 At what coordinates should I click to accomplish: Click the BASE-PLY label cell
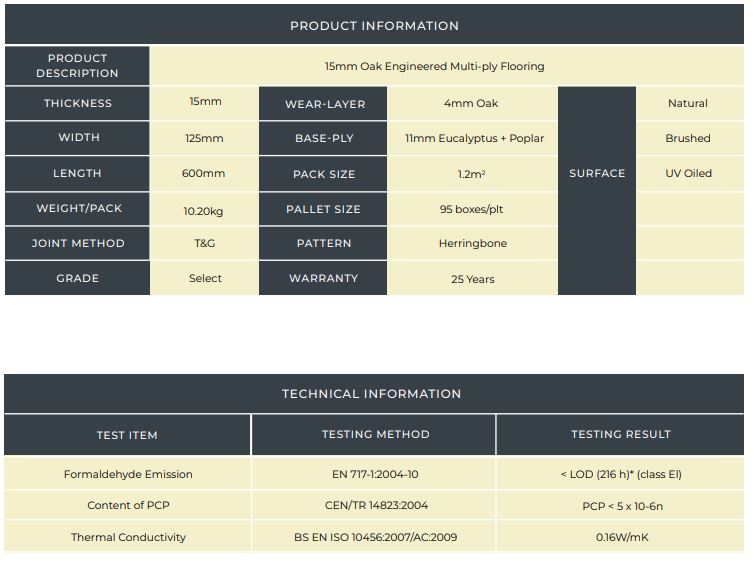pos(324,139)
